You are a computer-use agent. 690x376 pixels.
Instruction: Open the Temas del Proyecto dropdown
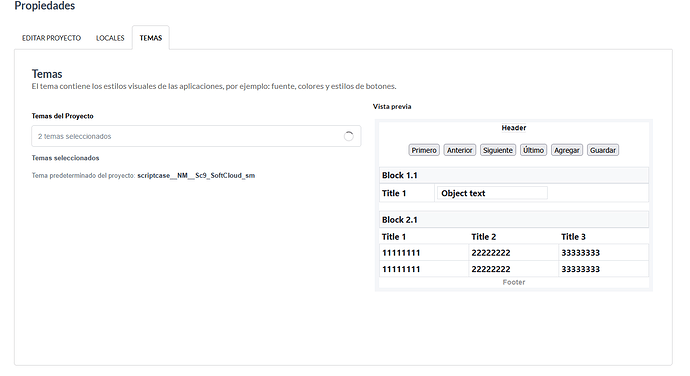tap(196, 136)
